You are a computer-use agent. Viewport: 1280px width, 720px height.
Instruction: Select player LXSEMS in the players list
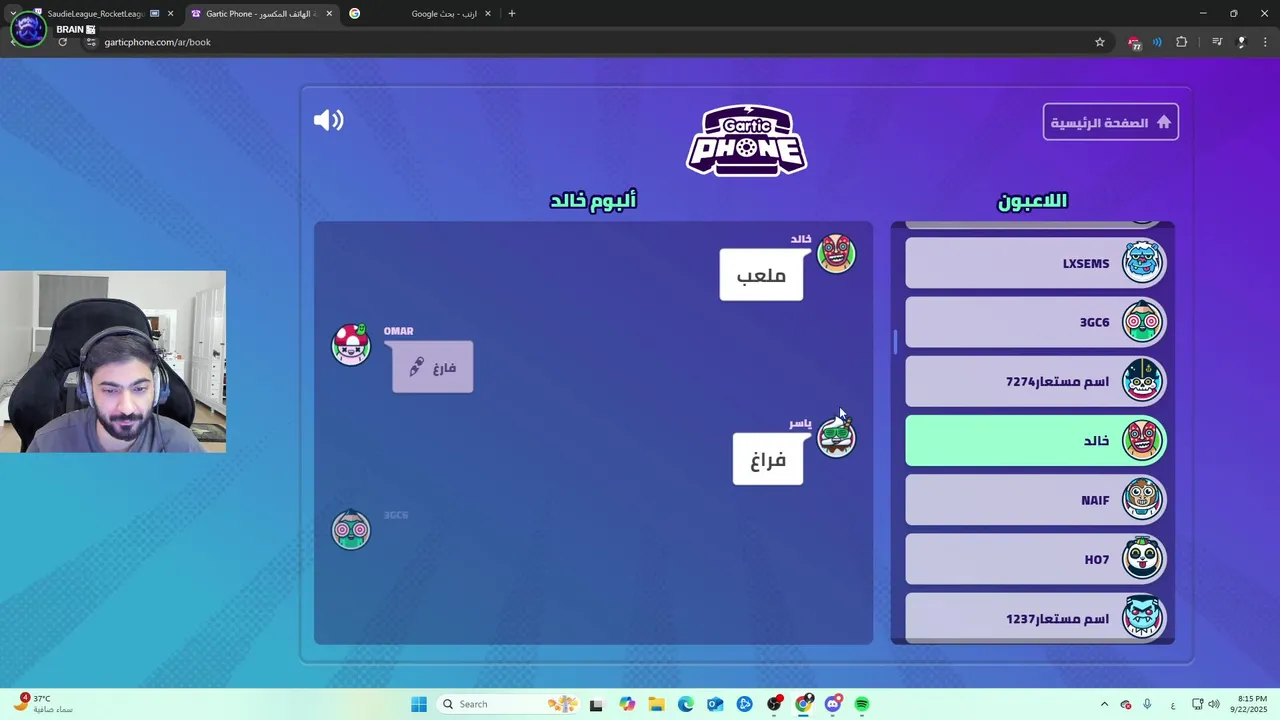coord(1035,264)
